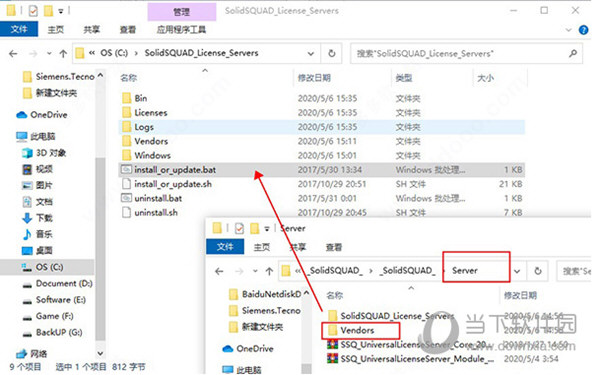Open the Explorer help icon
The height and width of the screenshot is (375, 600).
click(x=583, y=30)
